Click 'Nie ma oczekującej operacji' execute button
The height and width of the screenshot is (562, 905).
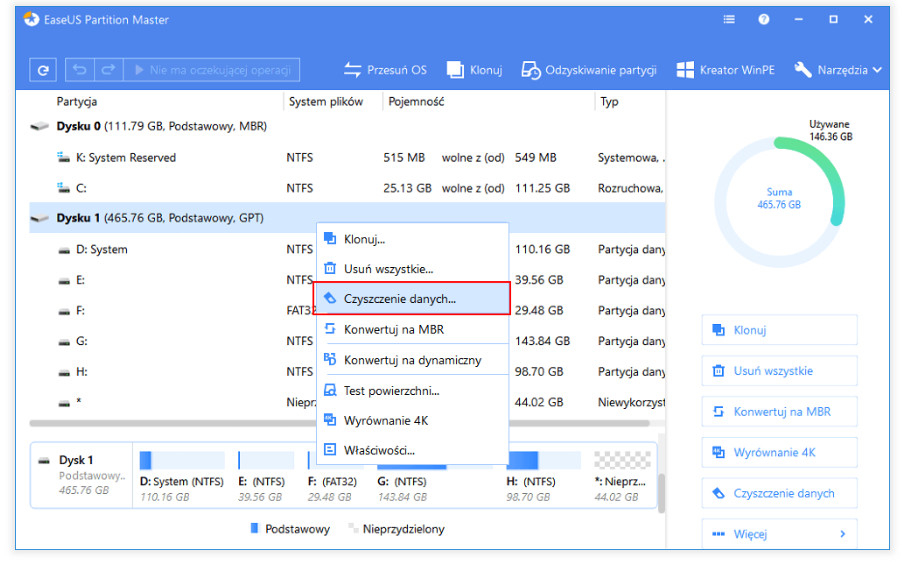(212, 70)
